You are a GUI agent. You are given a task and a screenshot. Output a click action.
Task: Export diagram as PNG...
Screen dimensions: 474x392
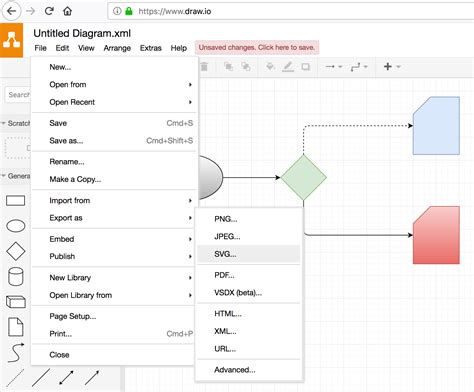coord(249,219)
